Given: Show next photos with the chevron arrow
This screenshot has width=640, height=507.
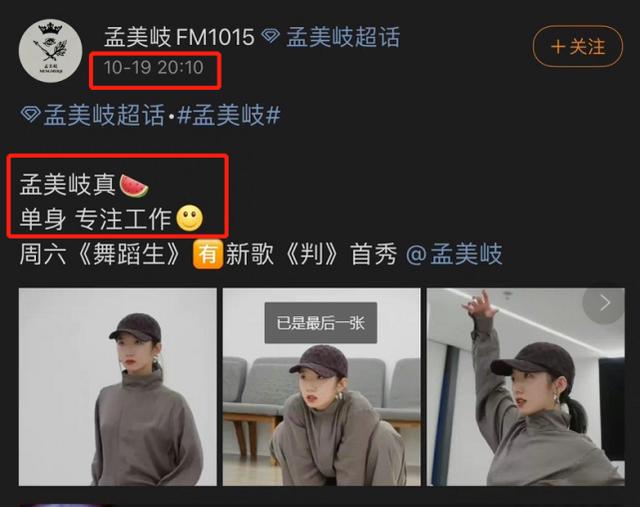Looking at the screenshot, I should click(604, 303).
